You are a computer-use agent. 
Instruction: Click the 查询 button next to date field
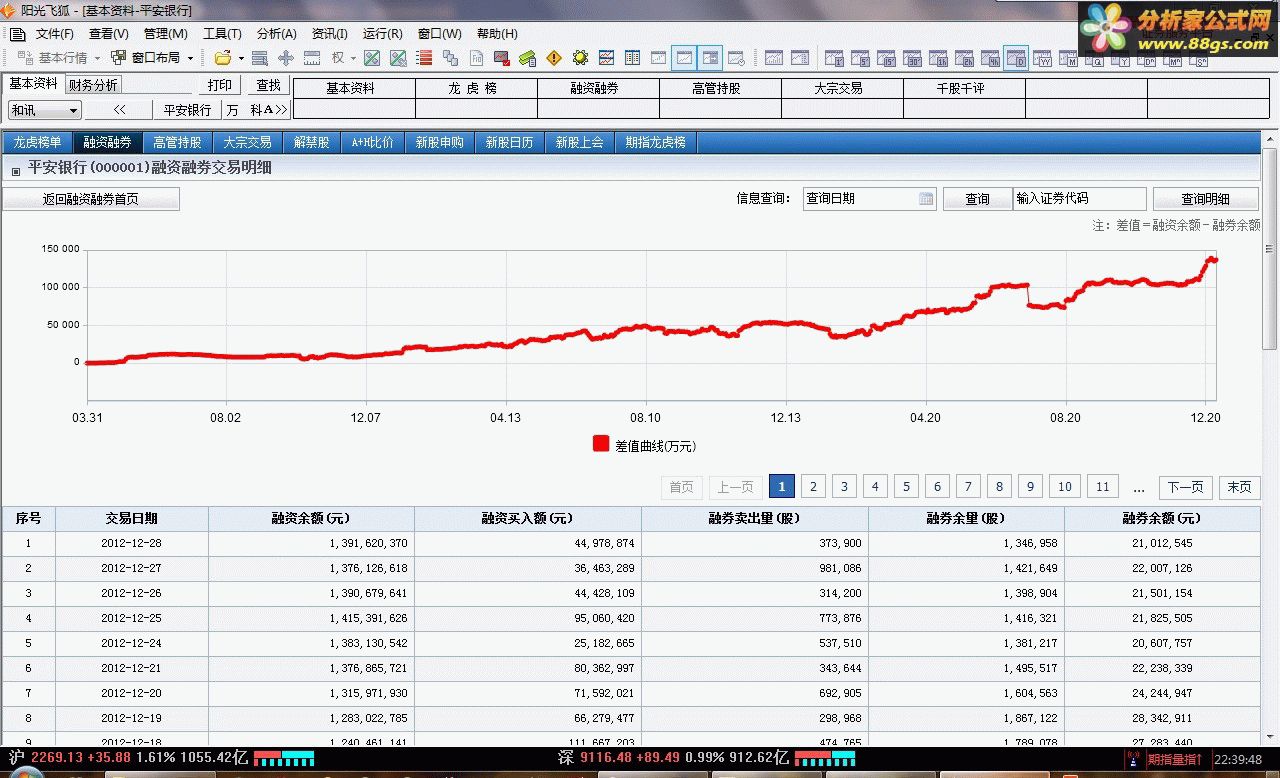(x=977, y=199)
